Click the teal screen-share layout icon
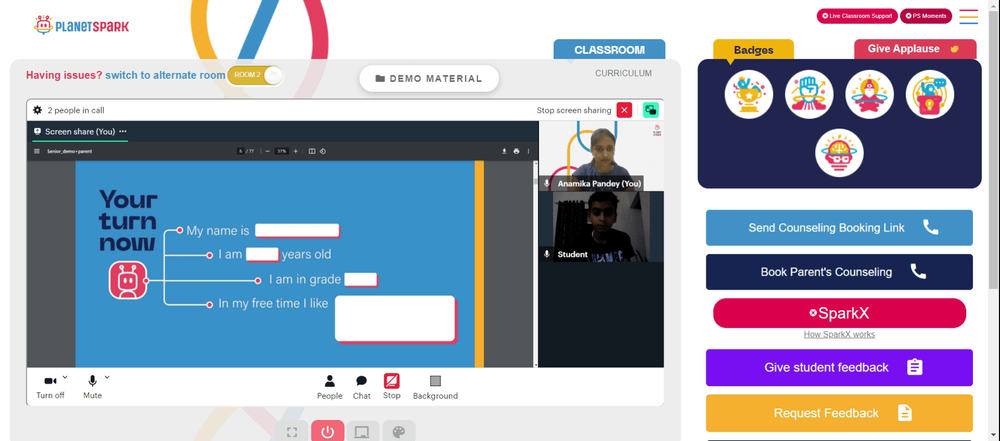 pos(651,110)
